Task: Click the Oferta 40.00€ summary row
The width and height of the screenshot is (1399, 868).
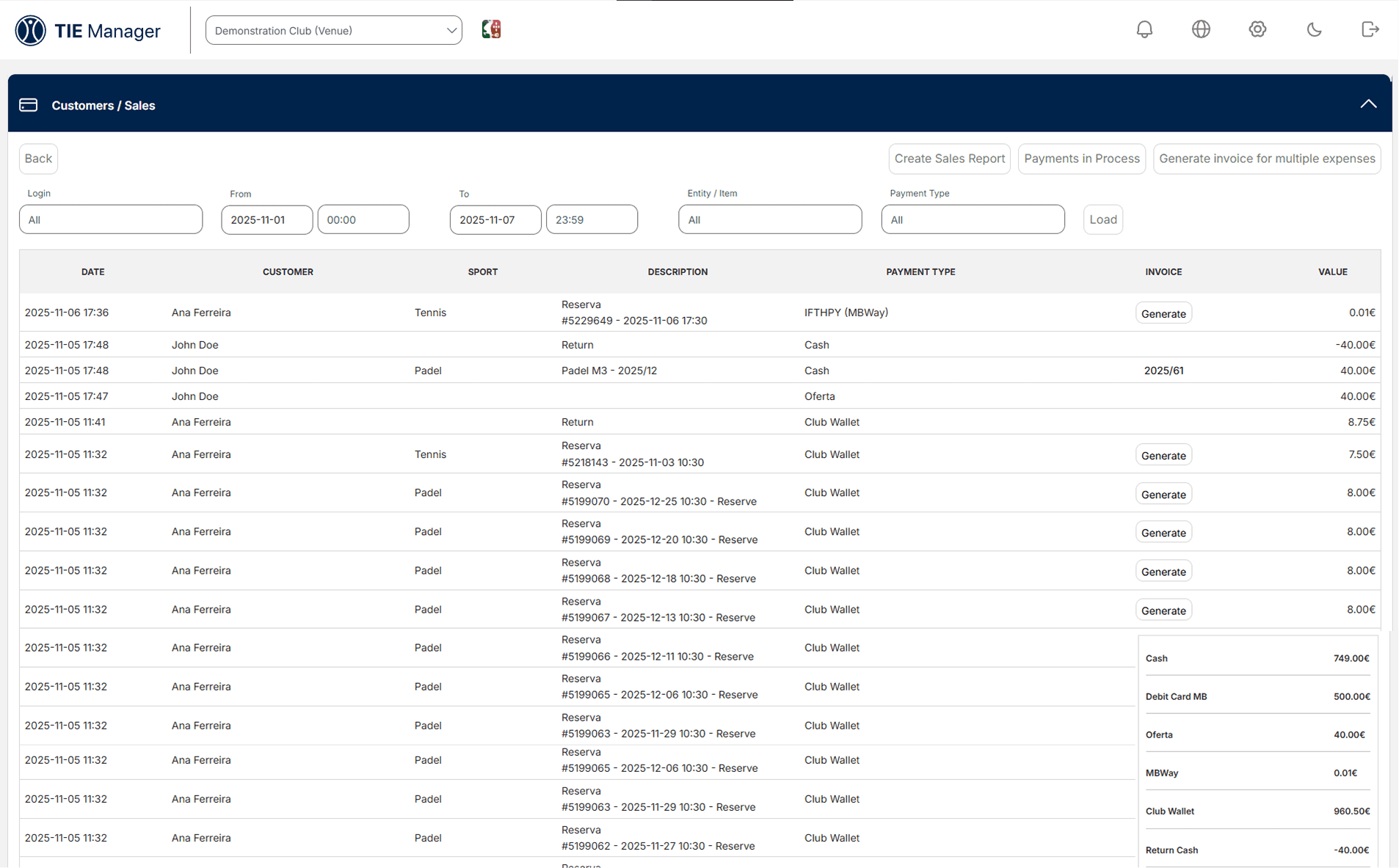Action: 1257,734
